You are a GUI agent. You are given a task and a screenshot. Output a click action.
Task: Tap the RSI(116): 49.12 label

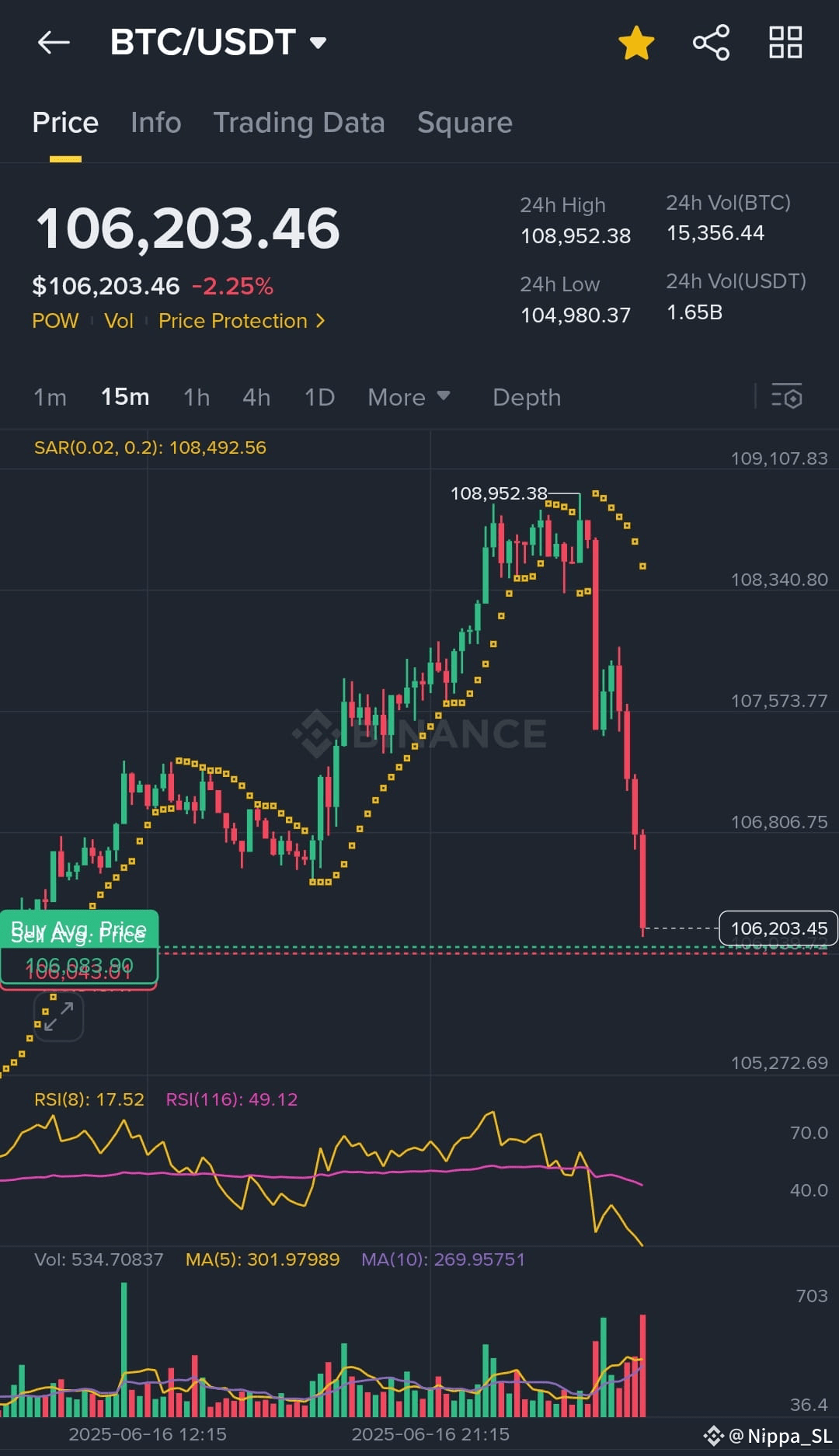(x=232, y=1099)
